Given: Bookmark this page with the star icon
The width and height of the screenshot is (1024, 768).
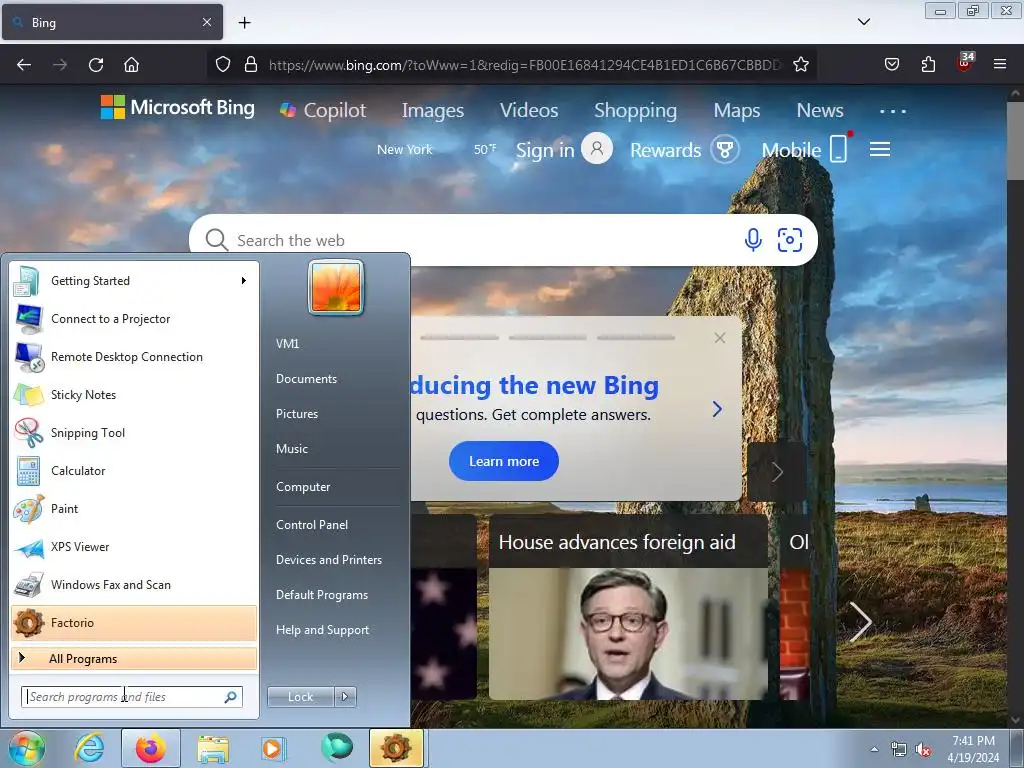Looking at the screenshot, I should [801, 65].
